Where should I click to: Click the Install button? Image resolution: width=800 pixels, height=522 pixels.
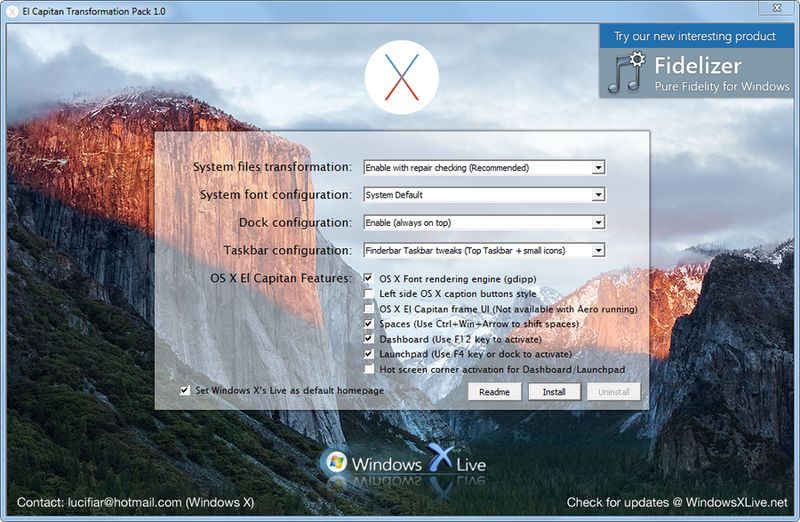tap(554, 392)
